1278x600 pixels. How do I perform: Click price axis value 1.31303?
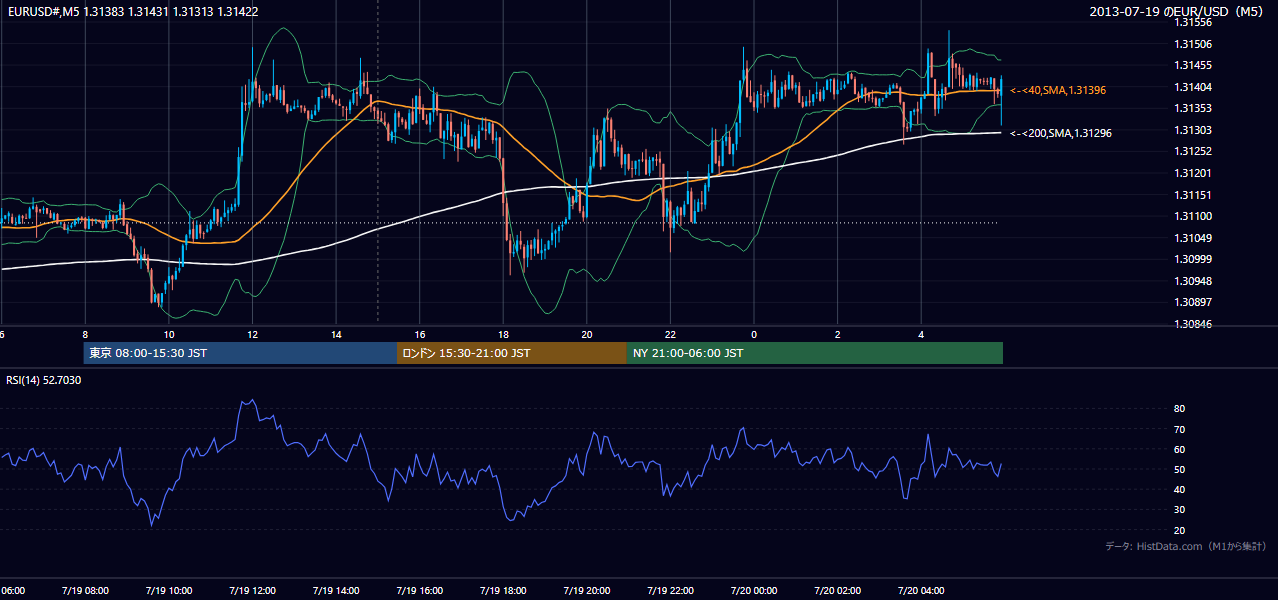(1192, 130)
